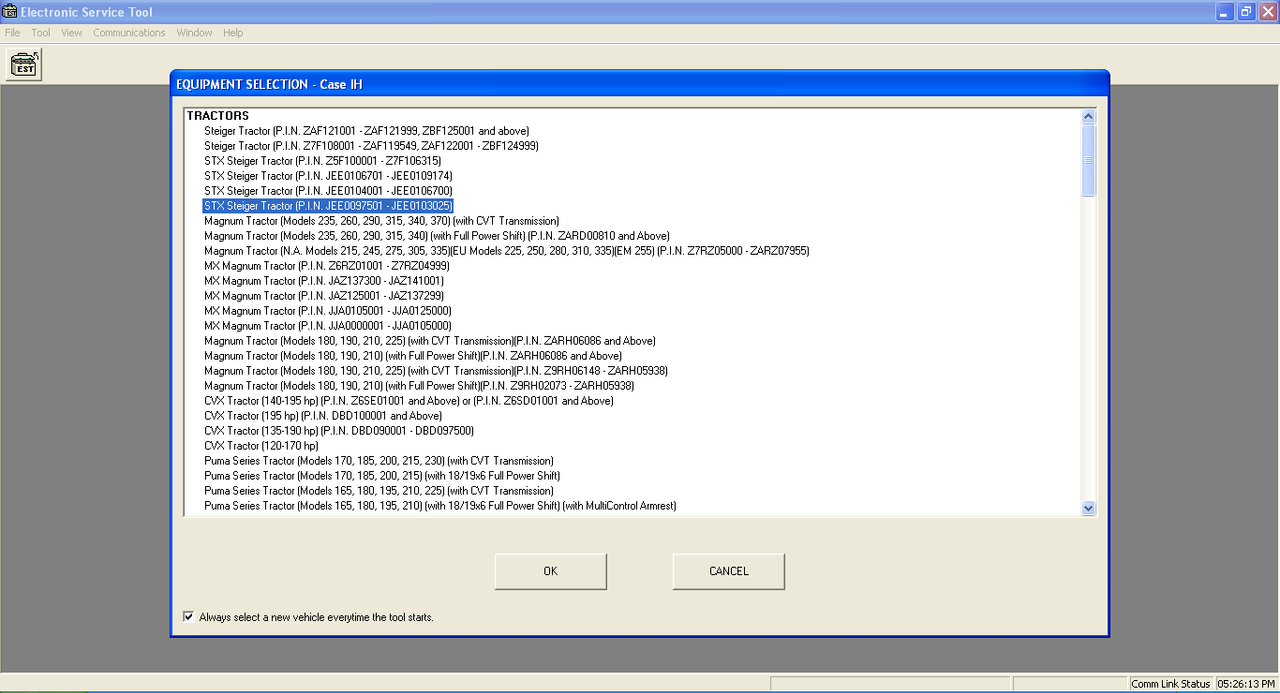Select MX Magnum Tractor Z6RZ01001 - Z7RZ04999
The height and width of the screenshot is (693, 1280).
327,266
